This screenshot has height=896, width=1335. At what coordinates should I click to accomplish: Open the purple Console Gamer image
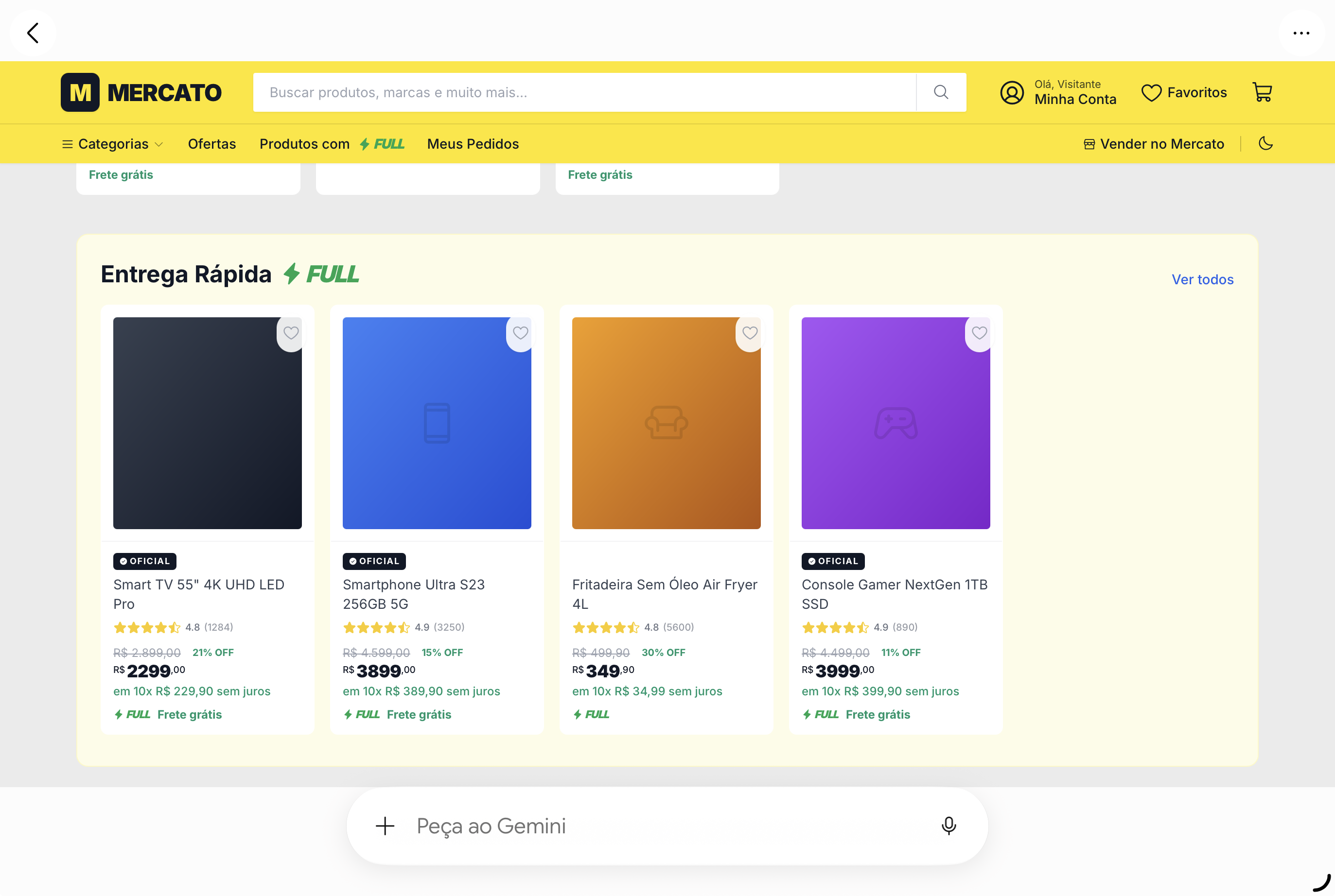(x=896, y=423)
